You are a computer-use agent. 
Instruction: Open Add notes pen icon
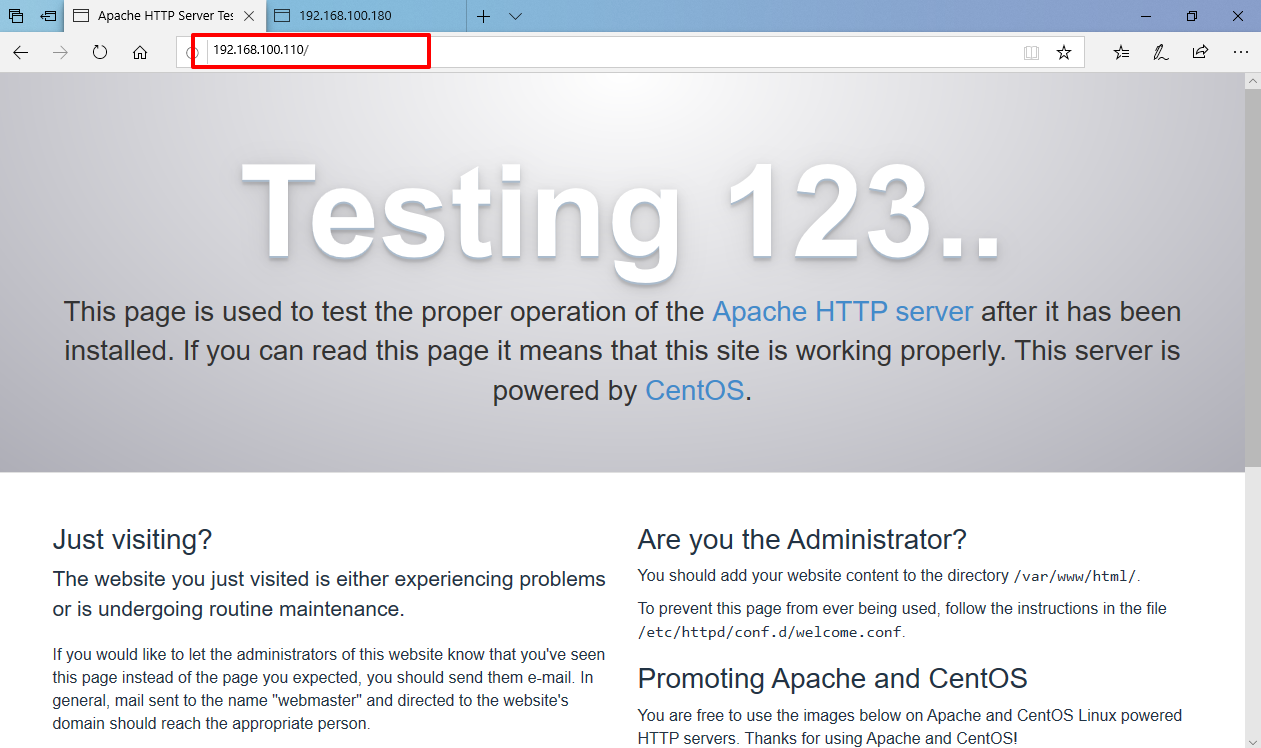tap(1161, 52)
